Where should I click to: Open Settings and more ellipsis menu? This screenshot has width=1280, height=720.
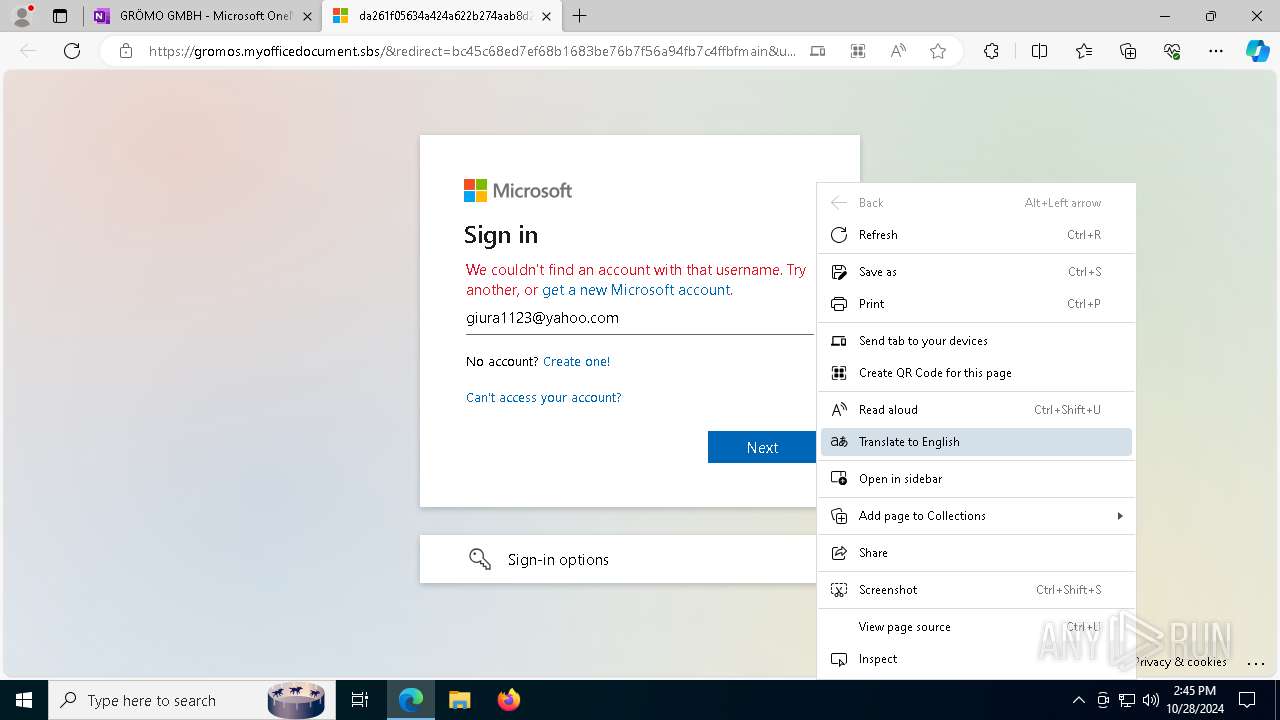tap(1216, 51)
